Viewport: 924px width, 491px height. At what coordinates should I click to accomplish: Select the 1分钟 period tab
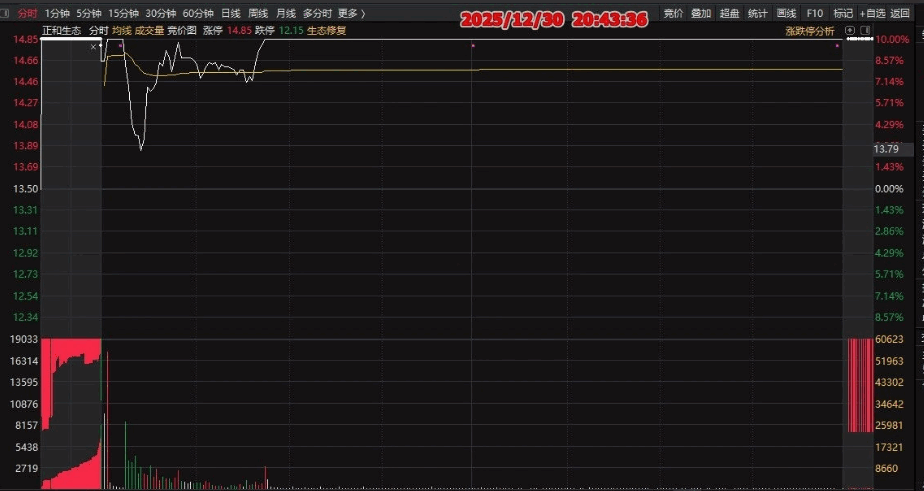(57, 13)
